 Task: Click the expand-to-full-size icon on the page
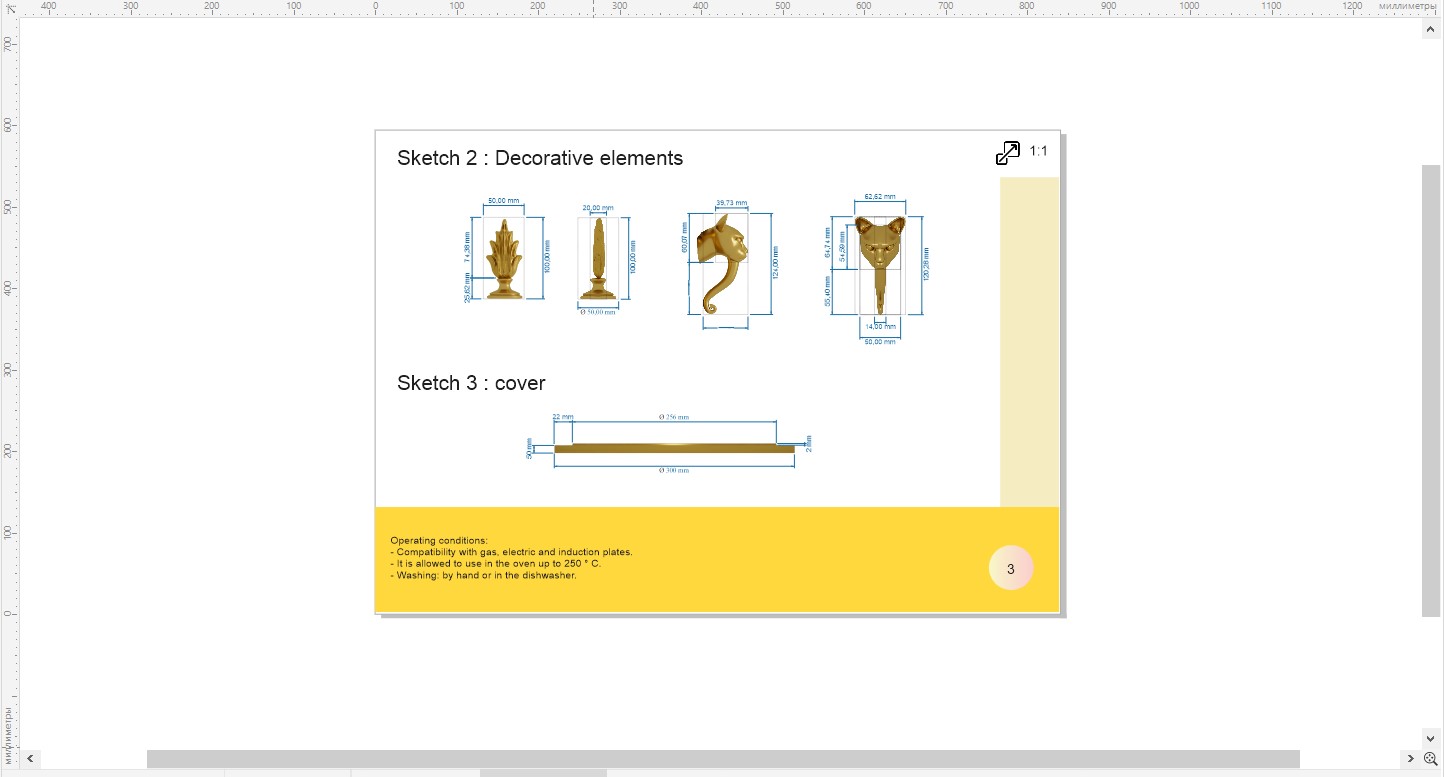(x=1007, y=152)
